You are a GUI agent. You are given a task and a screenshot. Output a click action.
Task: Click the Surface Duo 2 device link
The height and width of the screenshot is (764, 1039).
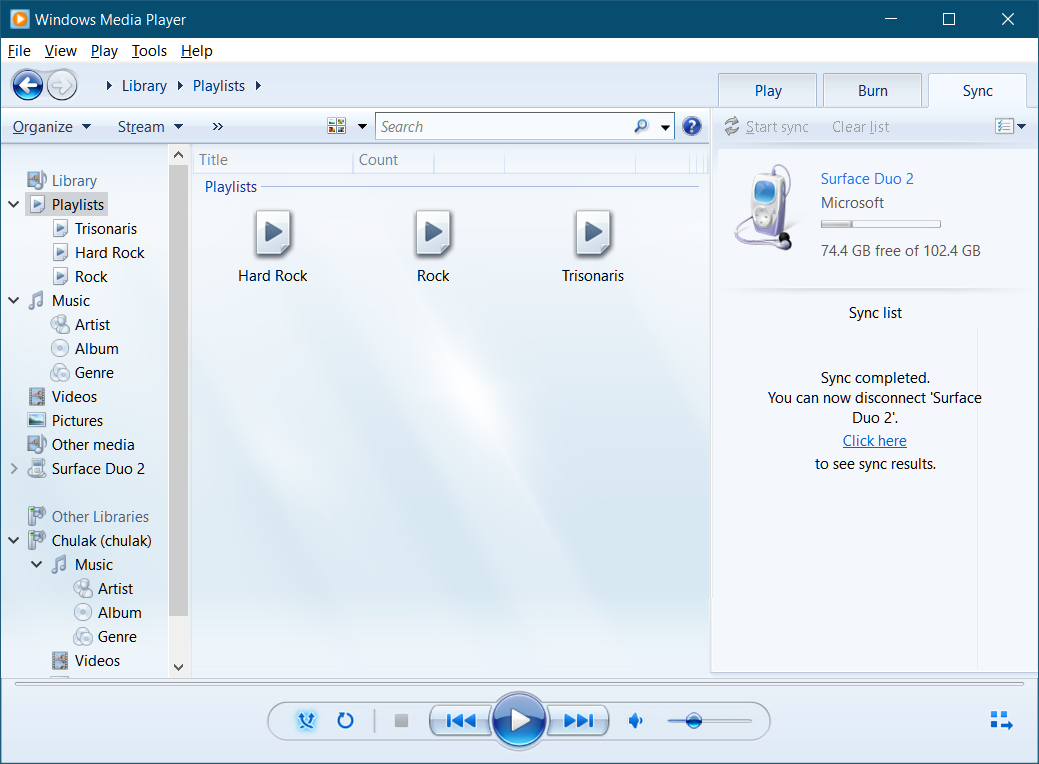(x=867, y=178)
